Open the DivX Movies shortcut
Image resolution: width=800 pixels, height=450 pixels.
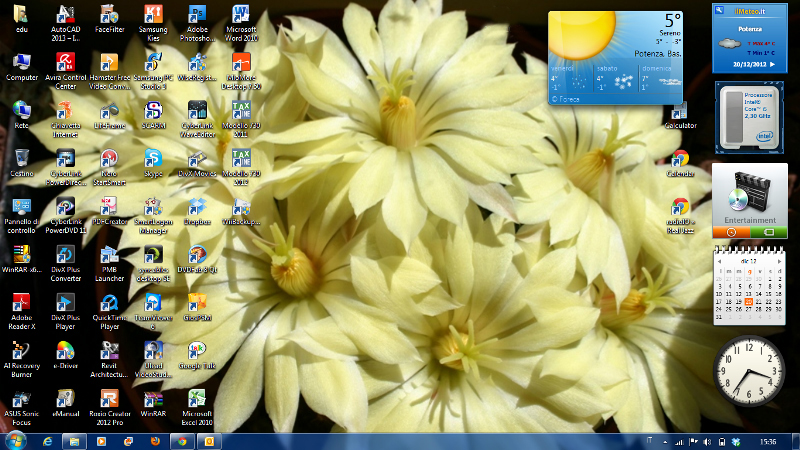(x=197, y=163)
